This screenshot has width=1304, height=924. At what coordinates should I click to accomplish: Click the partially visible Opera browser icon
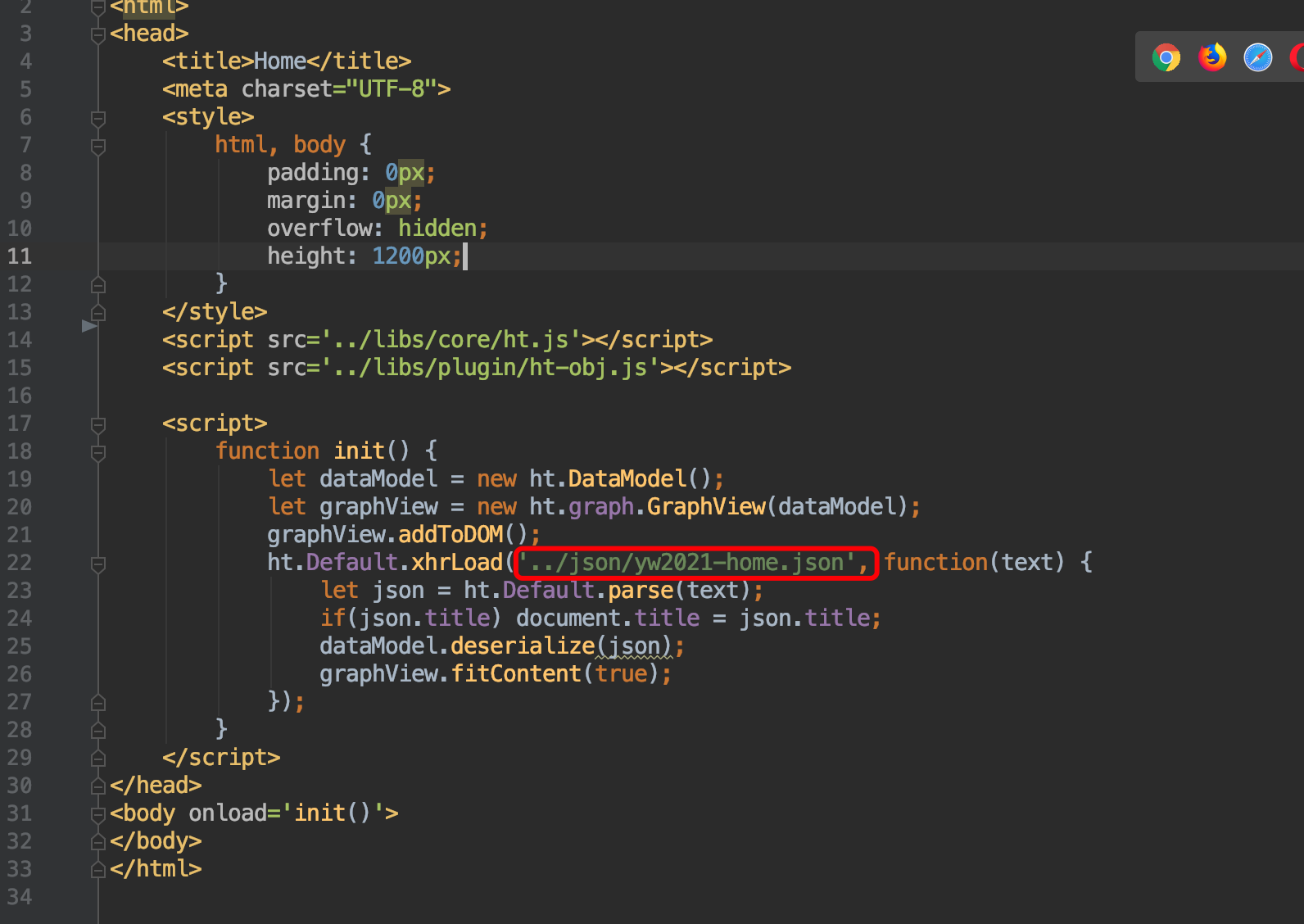pos(1297,57)
